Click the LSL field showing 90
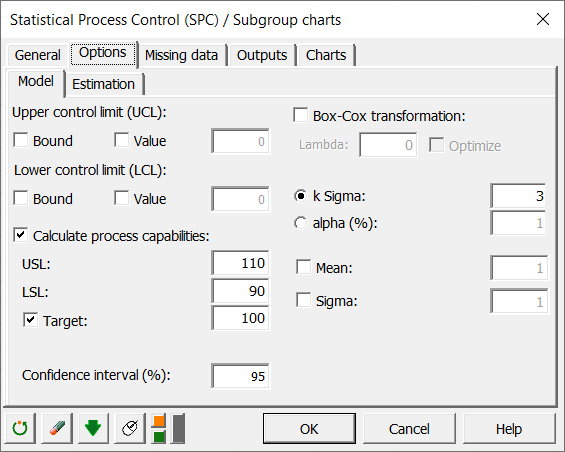This screenshot has height=452, width=565. 240,291
